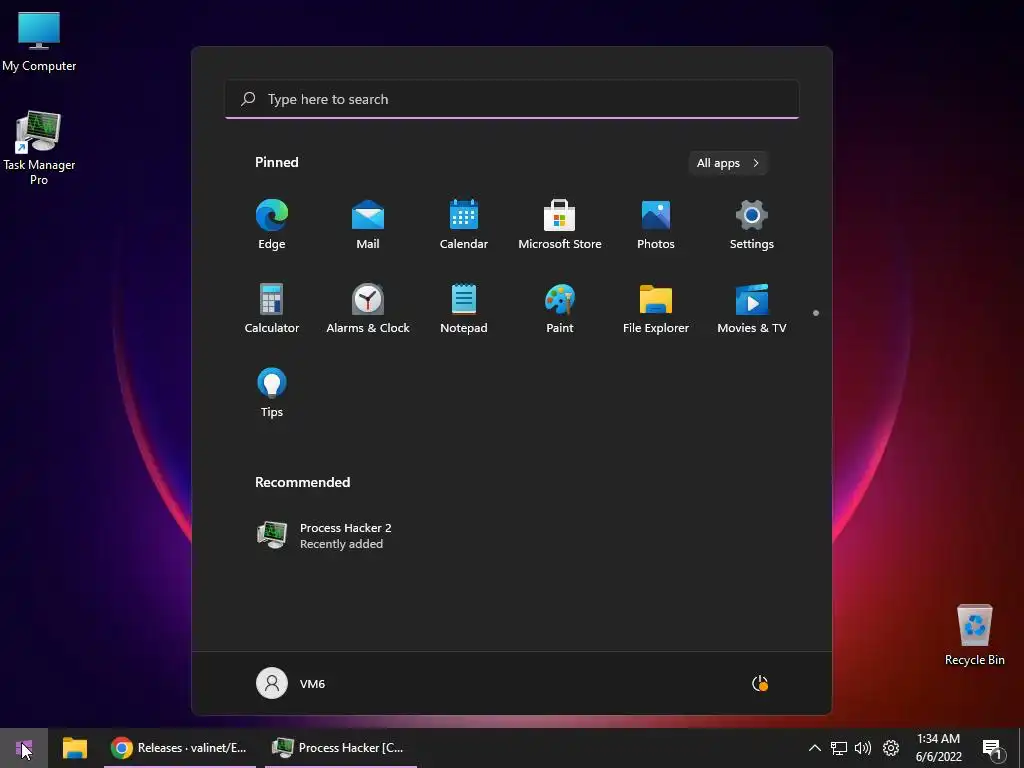
Task: Open the notification center icon
Action: click(993, 749)
